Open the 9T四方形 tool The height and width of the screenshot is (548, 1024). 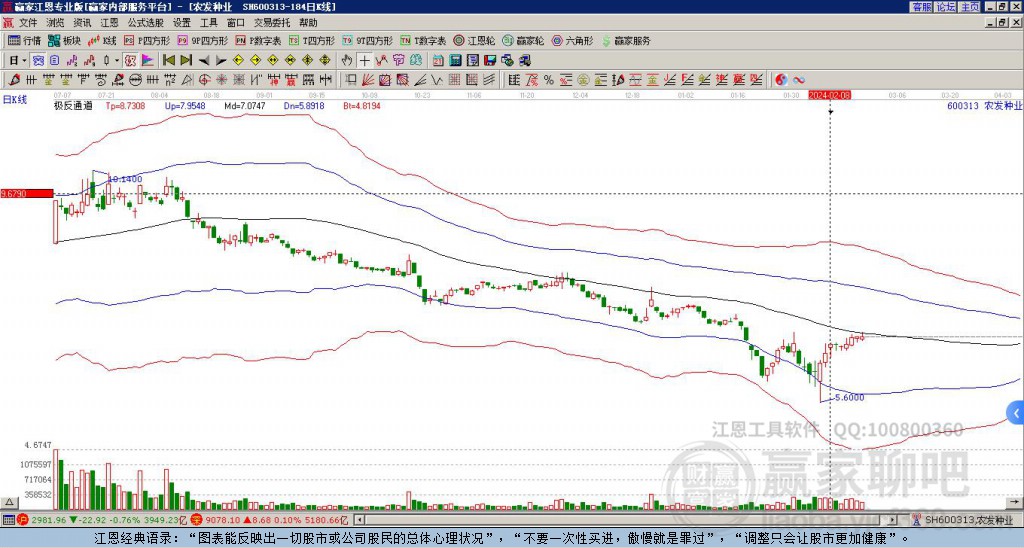click(x=368, y=40)
